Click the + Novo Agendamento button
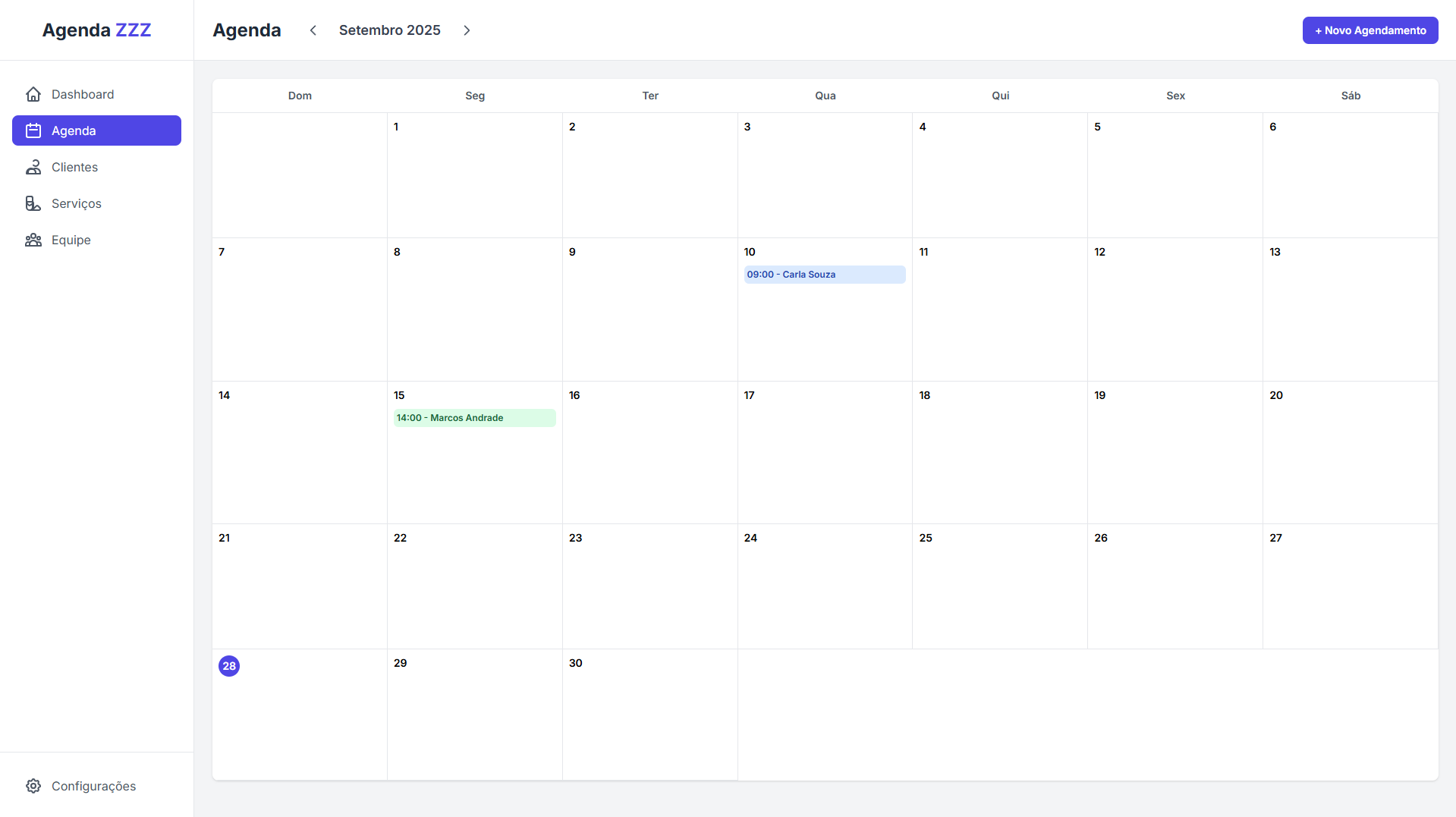 tap(1370, 30)
